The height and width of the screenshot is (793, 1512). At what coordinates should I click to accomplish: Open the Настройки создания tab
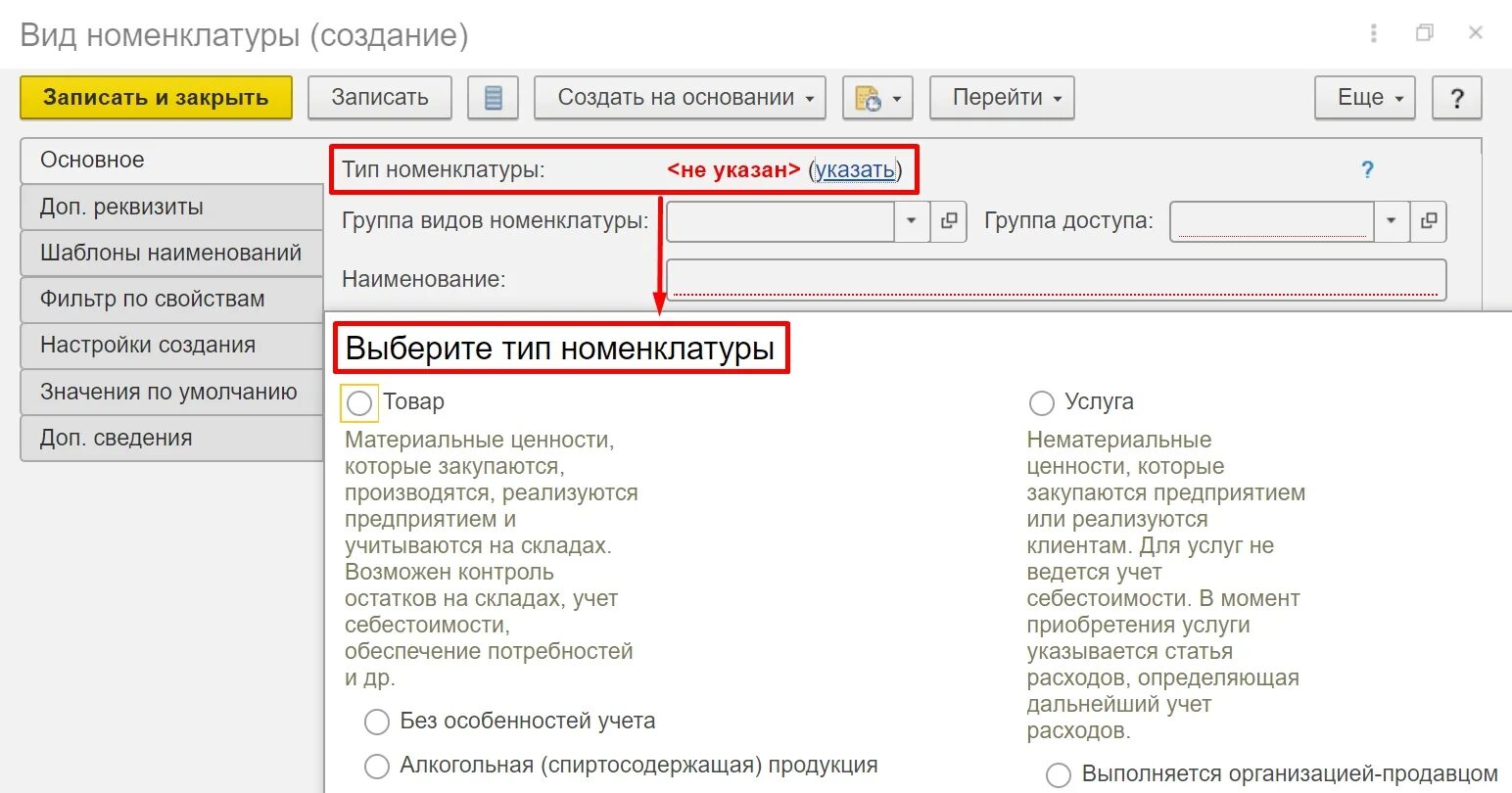pos(172,346)
